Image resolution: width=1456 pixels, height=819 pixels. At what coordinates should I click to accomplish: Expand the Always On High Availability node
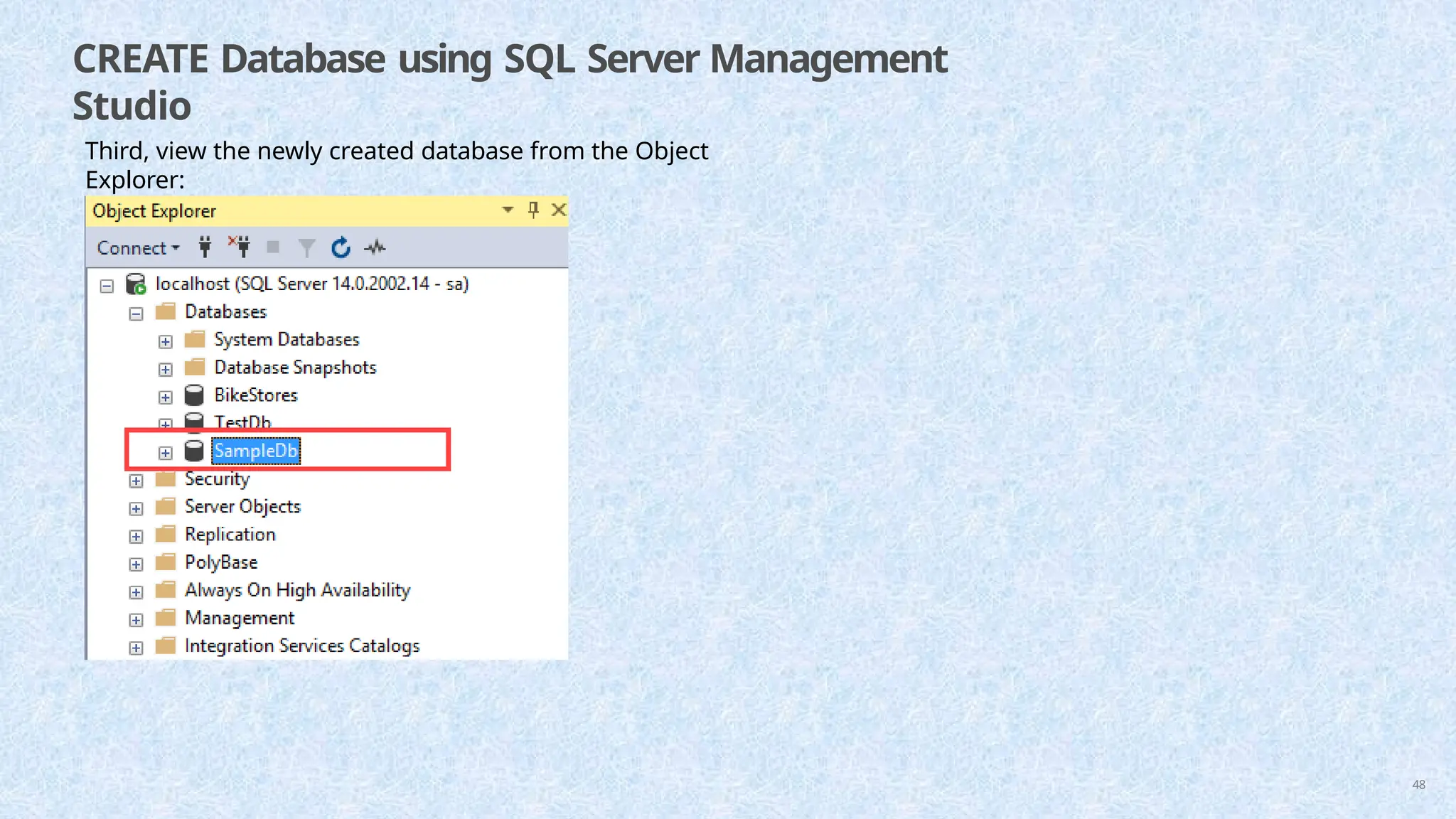(136, 591)
